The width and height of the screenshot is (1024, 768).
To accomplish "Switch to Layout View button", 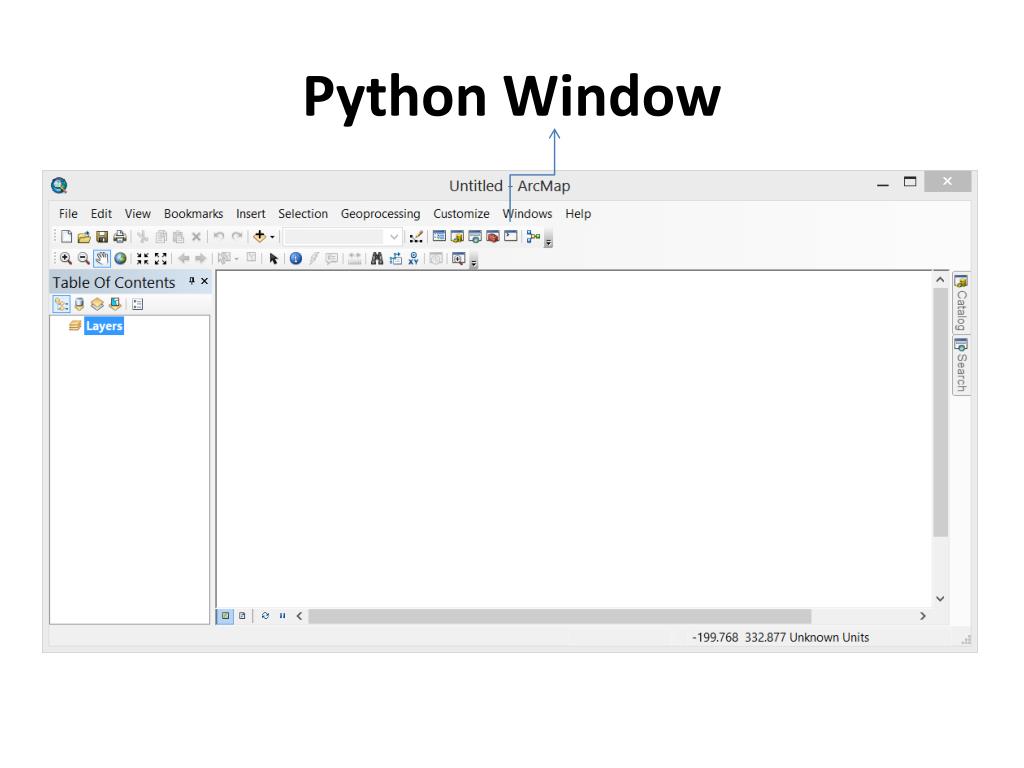I will pos(242,615).
